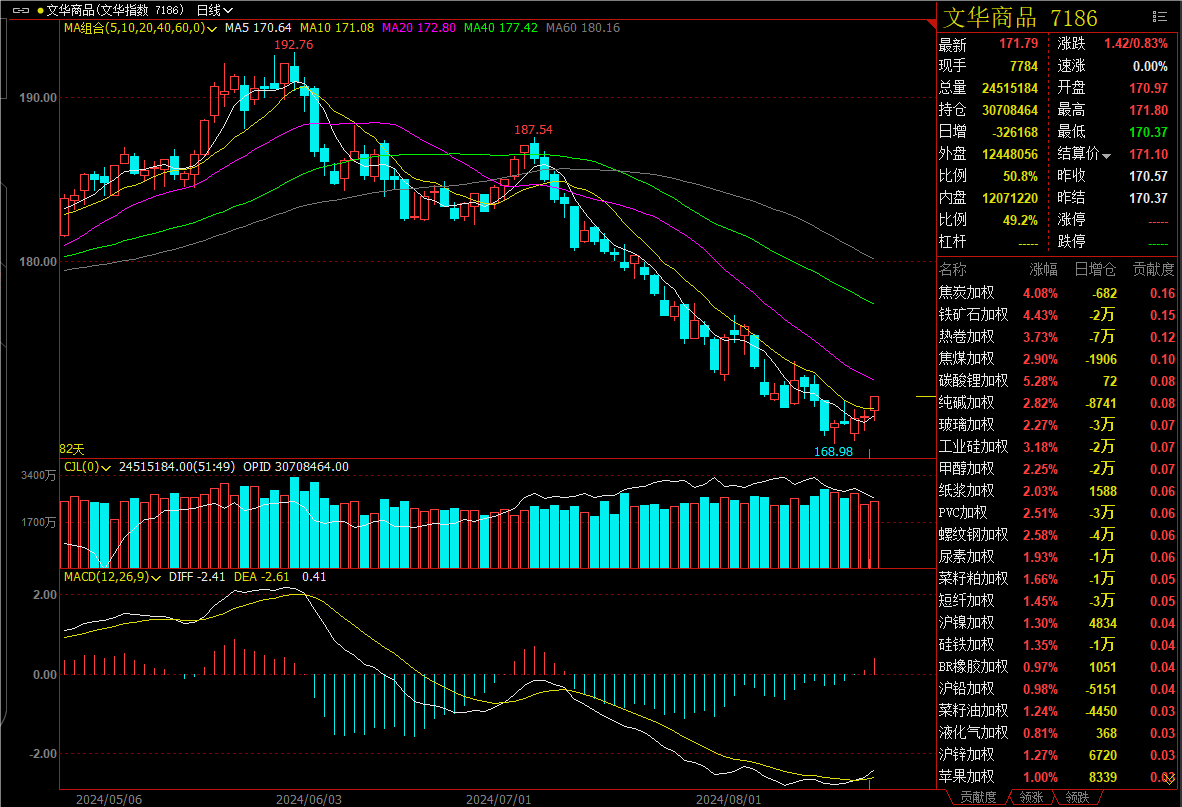Select the 纸浆加权 row
Image resolution: width=1182 pixels, height=807 pixels.
point(1057,491)
